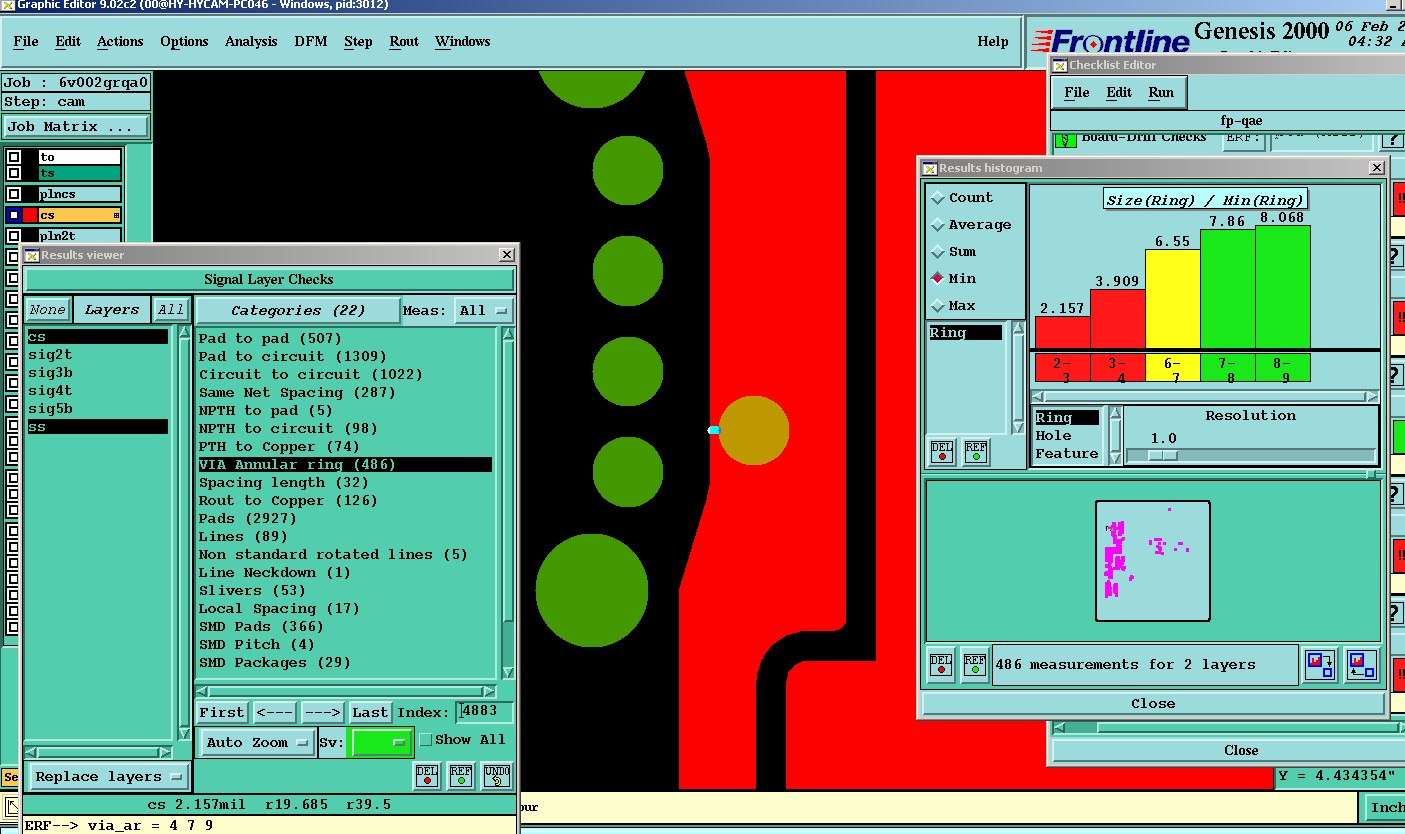Select the Count radio button
Viewport: 1405px width, 834px height.
pos(938,199)
